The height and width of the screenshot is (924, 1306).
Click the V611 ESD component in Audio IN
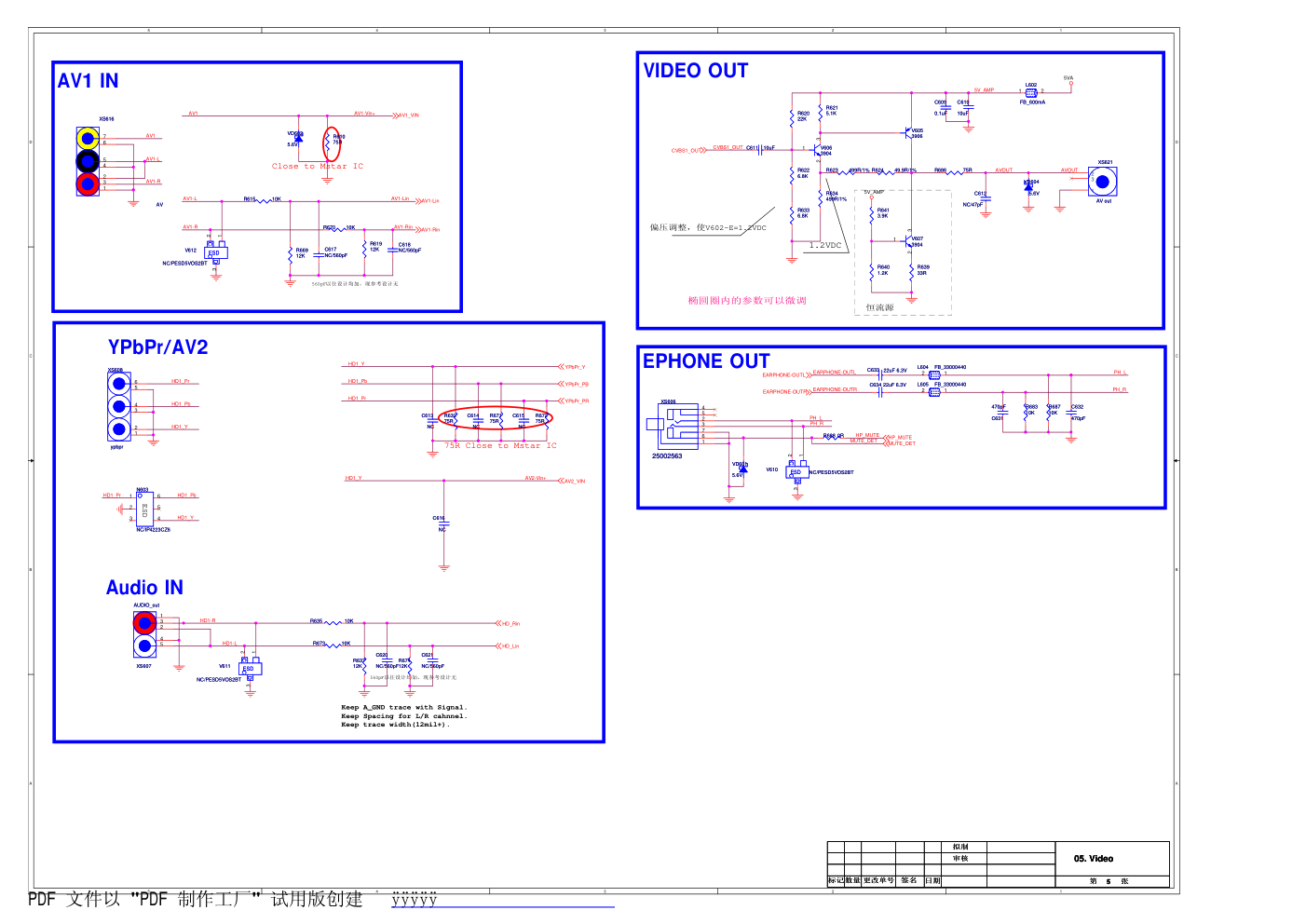click(250, 668)
